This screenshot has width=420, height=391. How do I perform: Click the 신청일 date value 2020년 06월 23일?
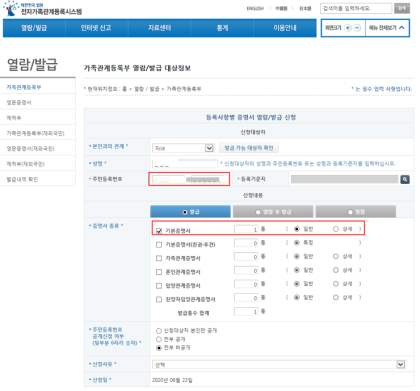pyautogui.click(x=172, y=380)
